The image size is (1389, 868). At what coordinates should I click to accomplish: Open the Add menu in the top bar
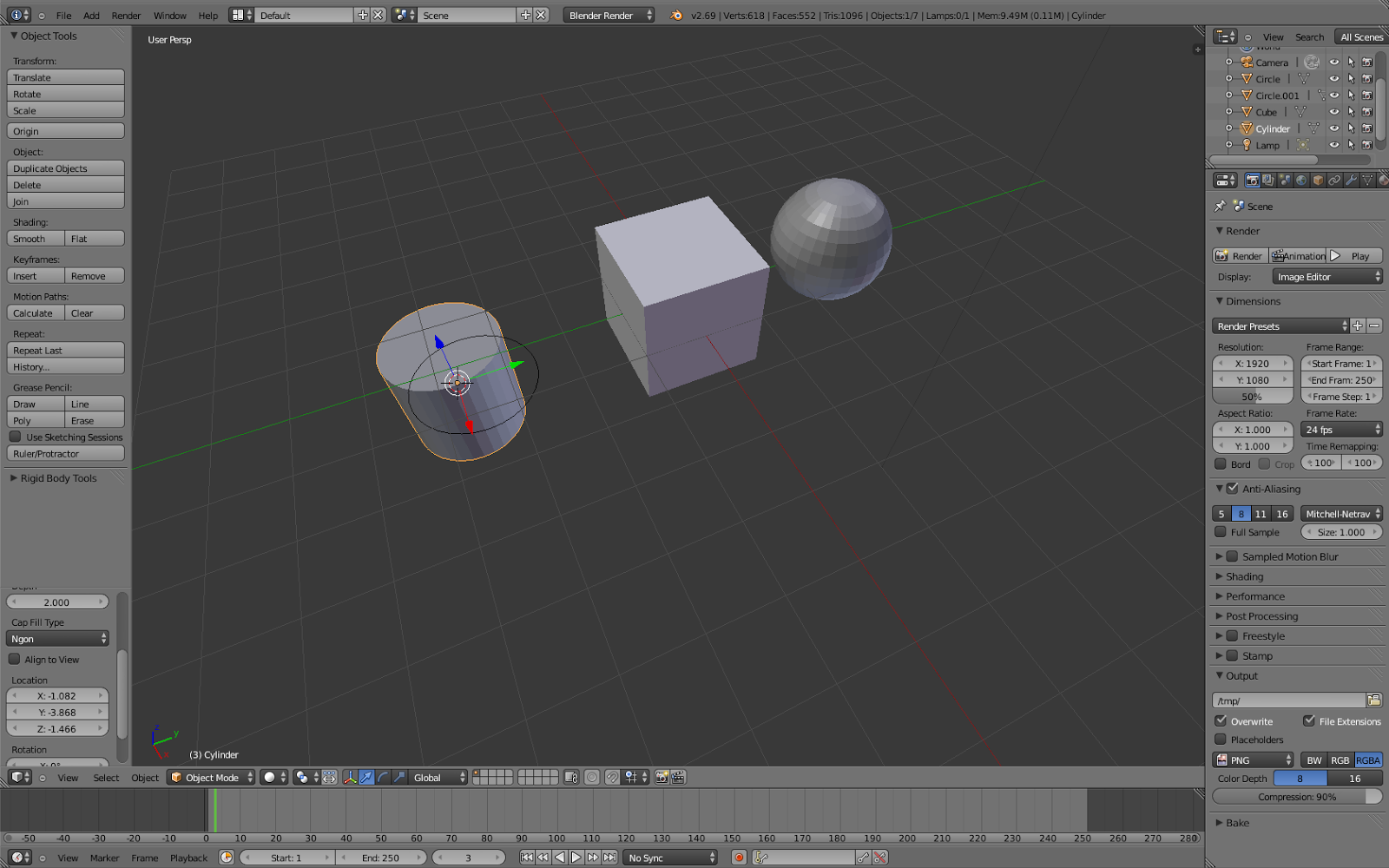coord(91,15)
